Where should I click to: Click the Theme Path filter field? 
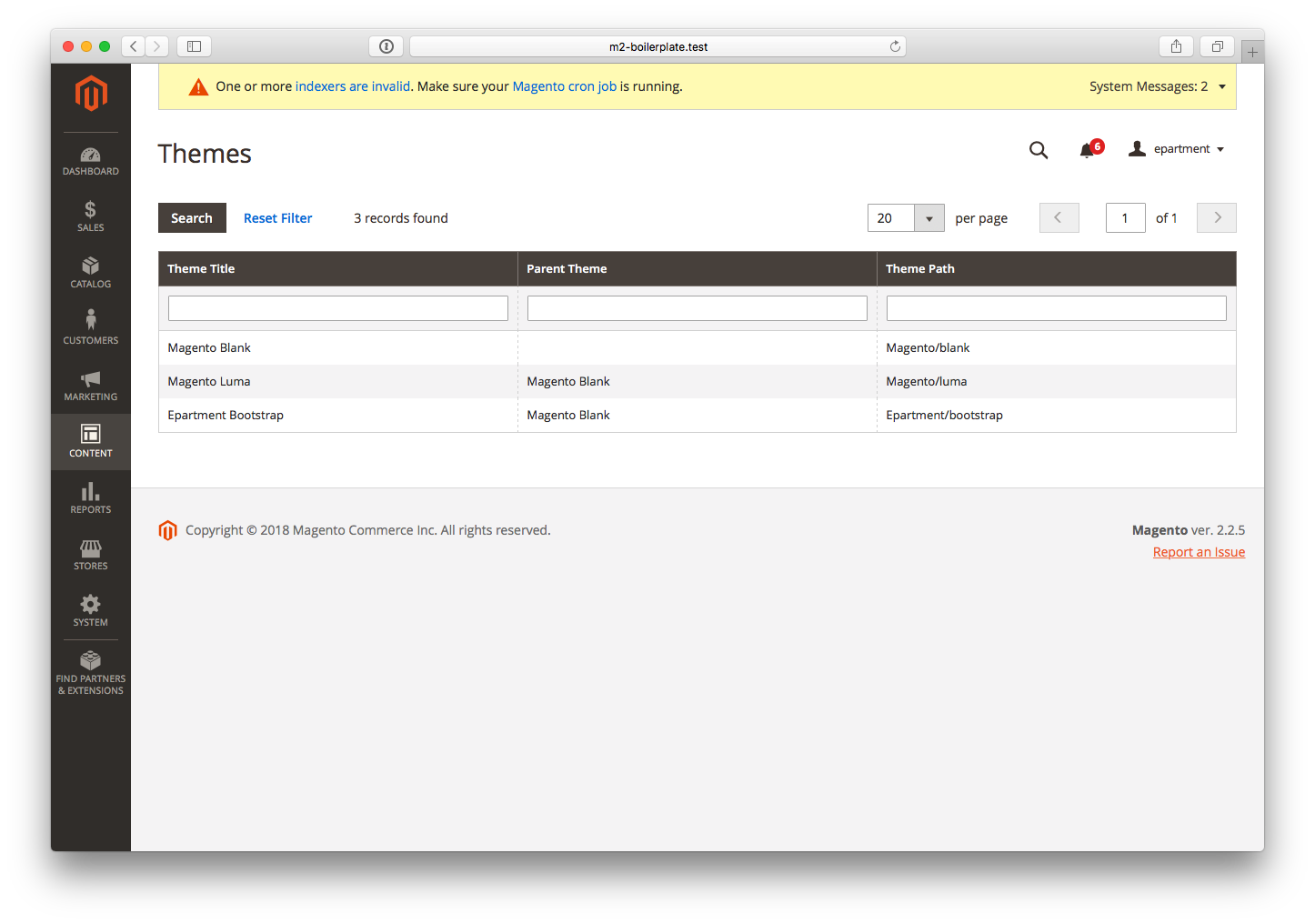point(1057,308)
